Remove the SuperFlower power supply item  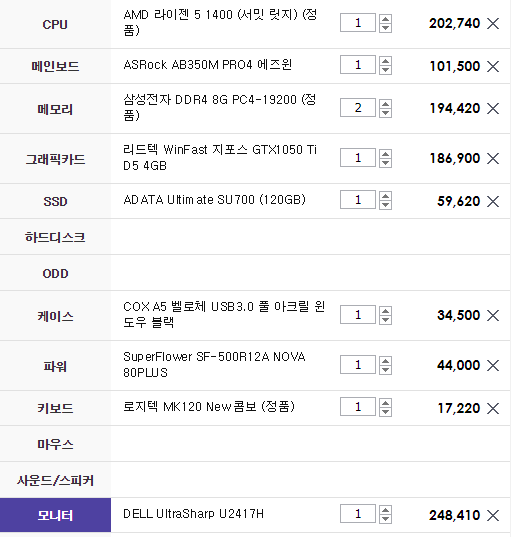coord(493,365)
